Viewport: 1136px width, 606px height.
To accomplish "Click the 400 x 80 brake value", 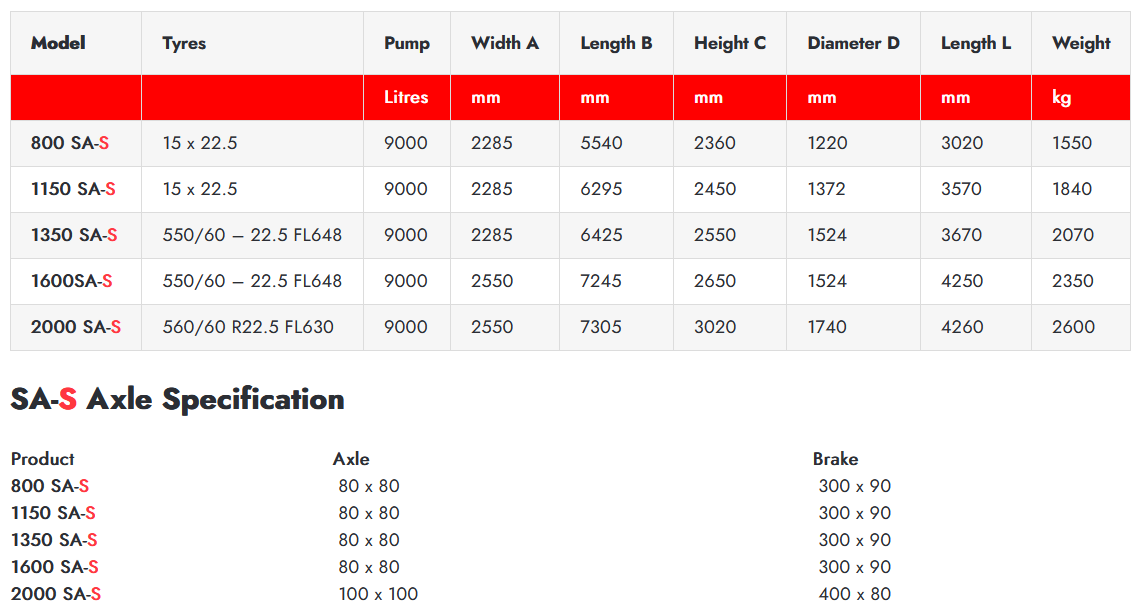I will 854,594.
